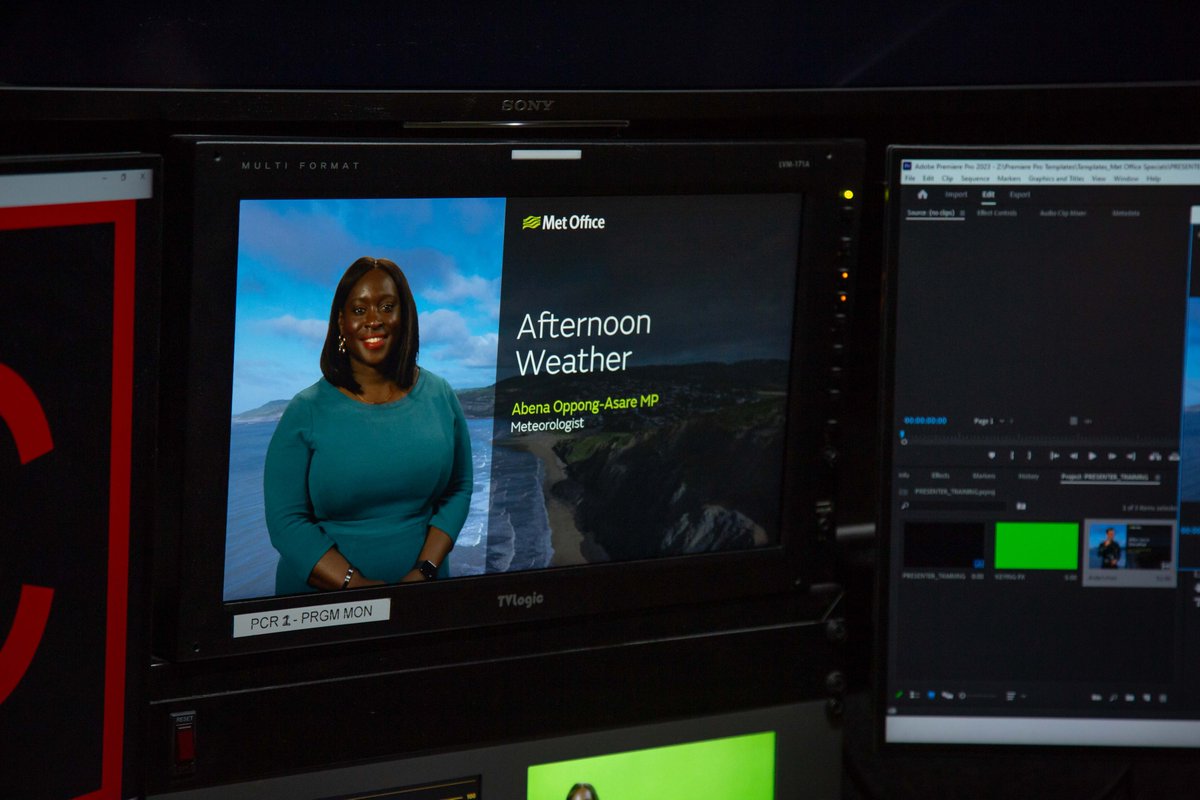Image resolution: width=1200 pixels, height=800 pixels.
Task: Switch to the Export workspace tab
Action: coord(1020,194)
